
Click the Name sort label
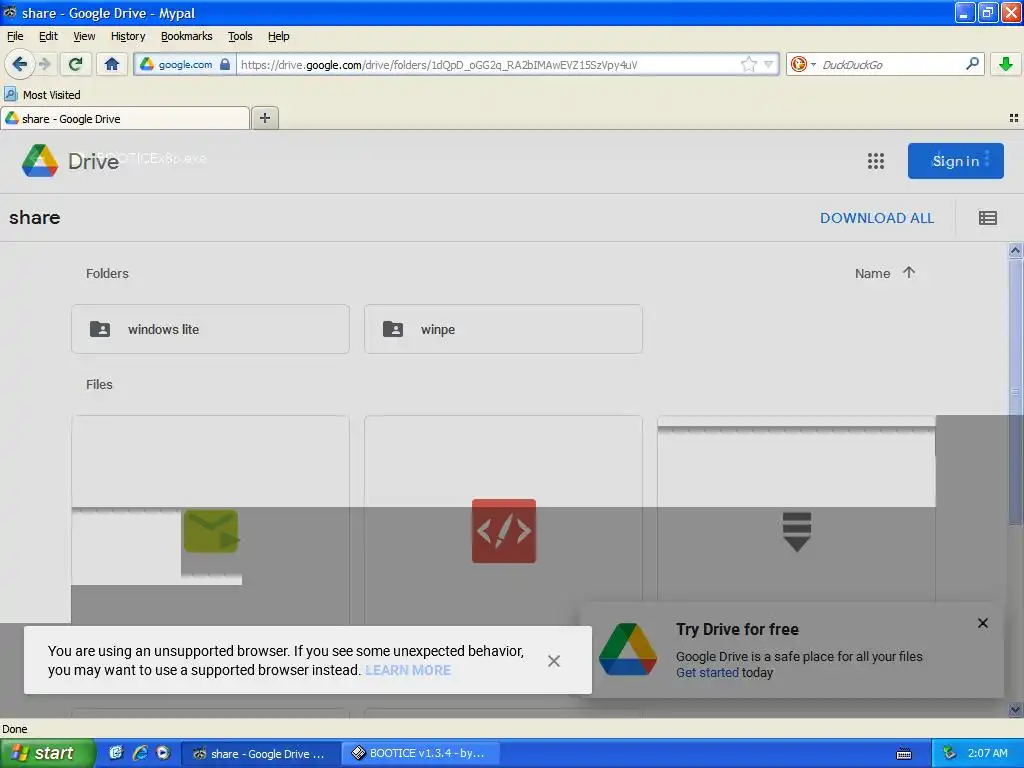click(x=872, y=274)
